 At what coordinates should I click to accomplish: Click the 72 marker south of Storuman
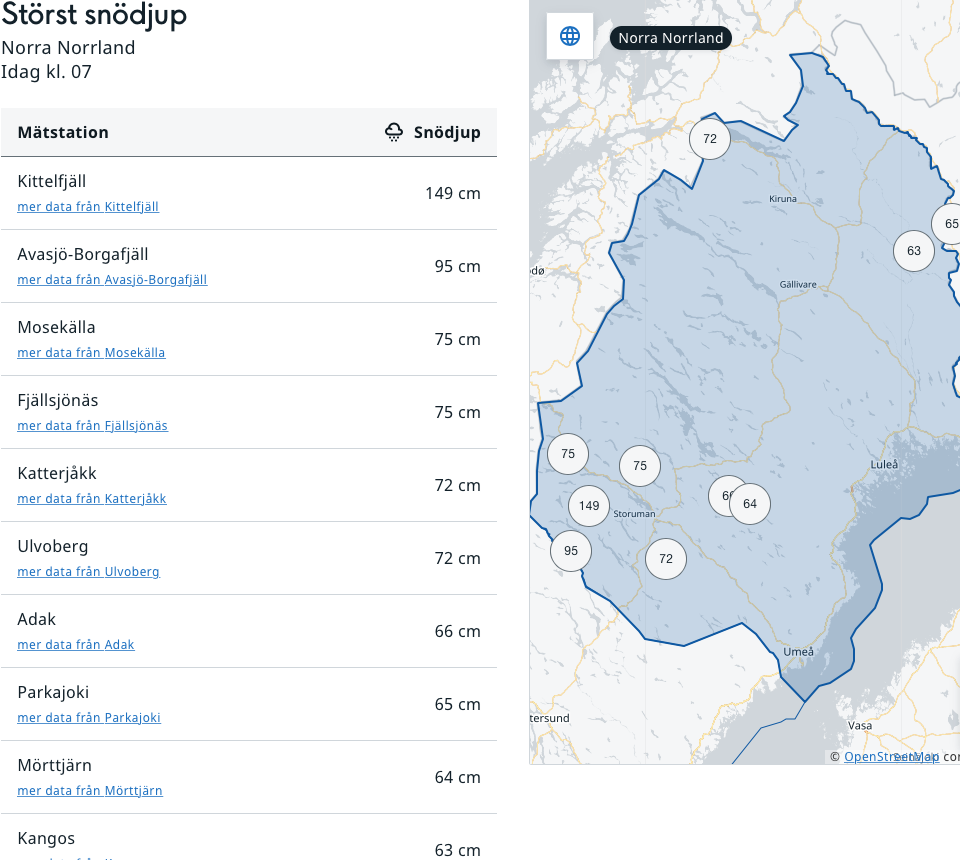point(666,559)
